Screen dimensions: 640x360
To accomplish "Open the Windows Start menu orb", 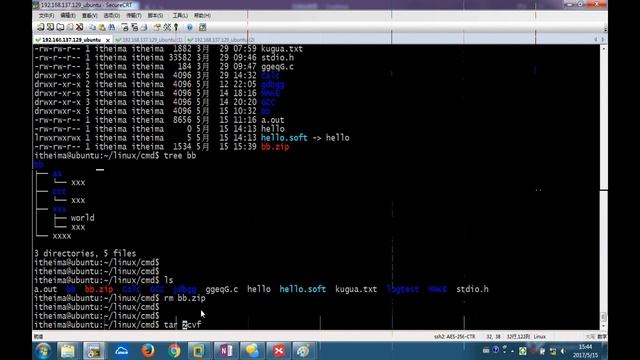I will click(x=43, y=351).
